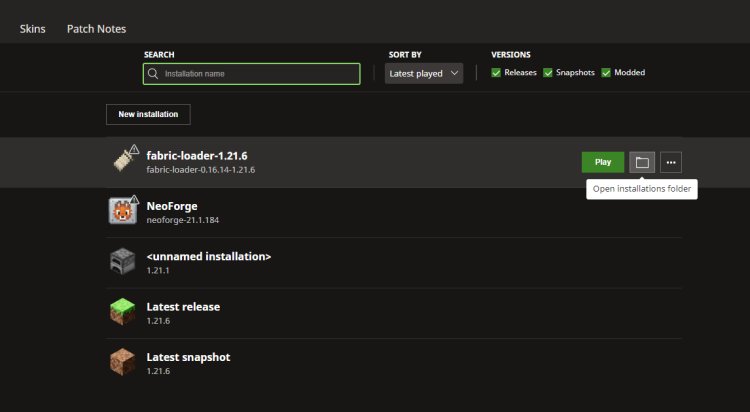
Task: Open the three-dots menu for fabric-loader
Action: (x=671, y=162)
